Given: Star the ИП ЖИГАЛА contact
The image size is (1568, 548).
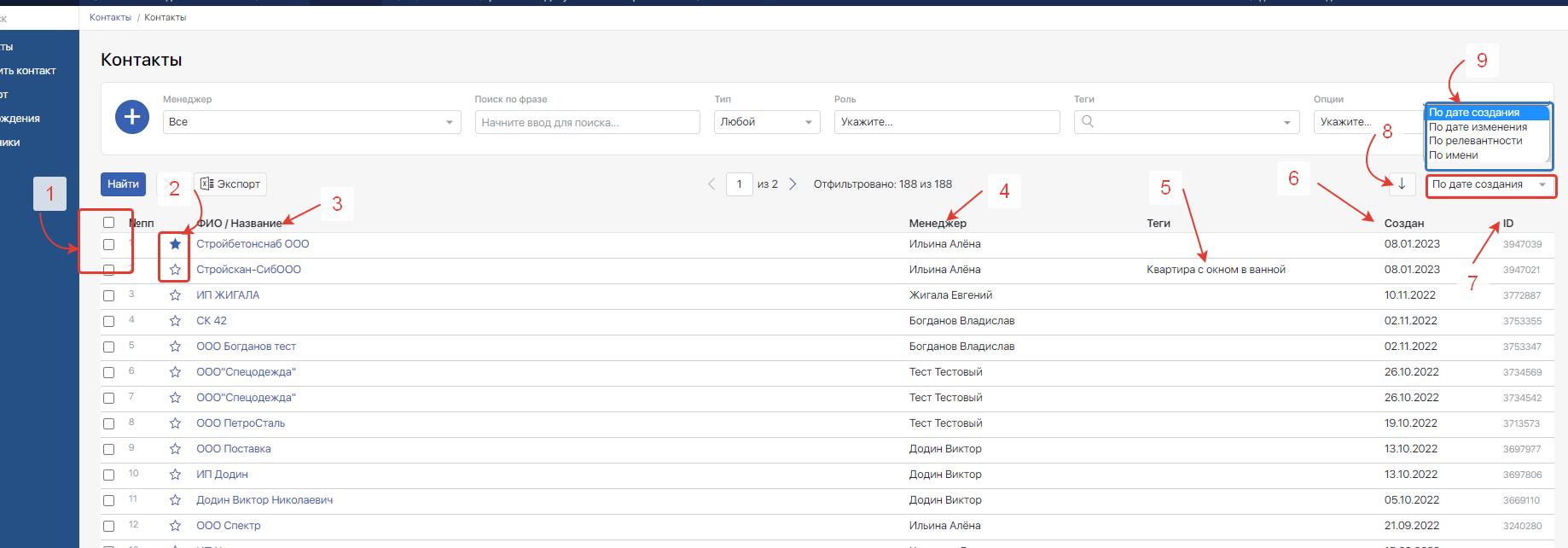Looking at the screenshot, I should pos(175,295).
